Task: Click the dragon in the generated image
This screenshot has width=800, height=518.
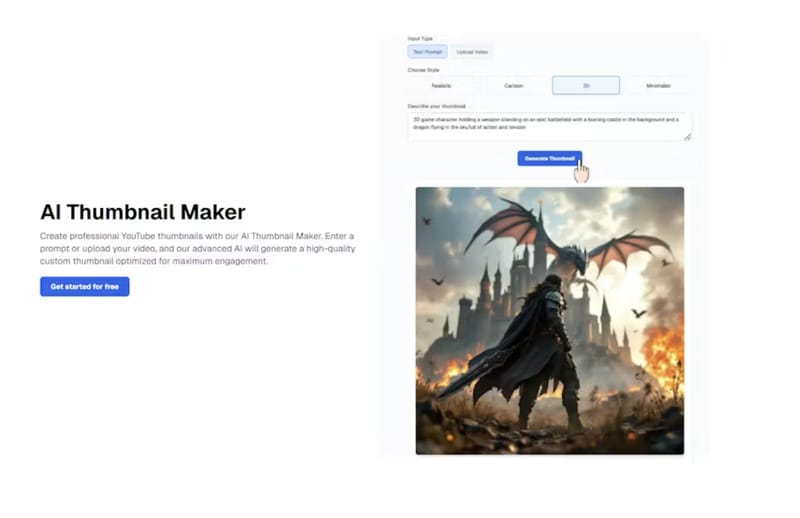Action: tap(570, 240)
